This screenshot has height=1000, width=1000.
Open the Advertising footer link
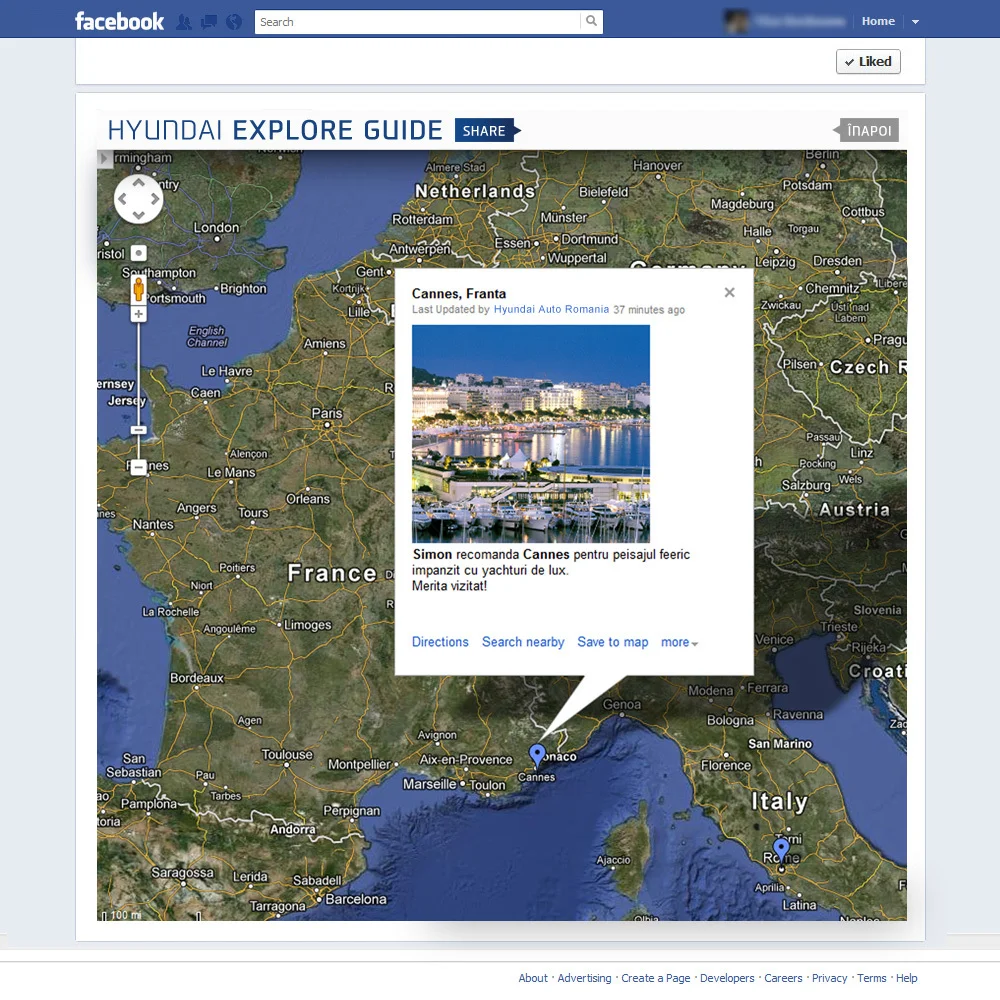(x=584, y=978)
